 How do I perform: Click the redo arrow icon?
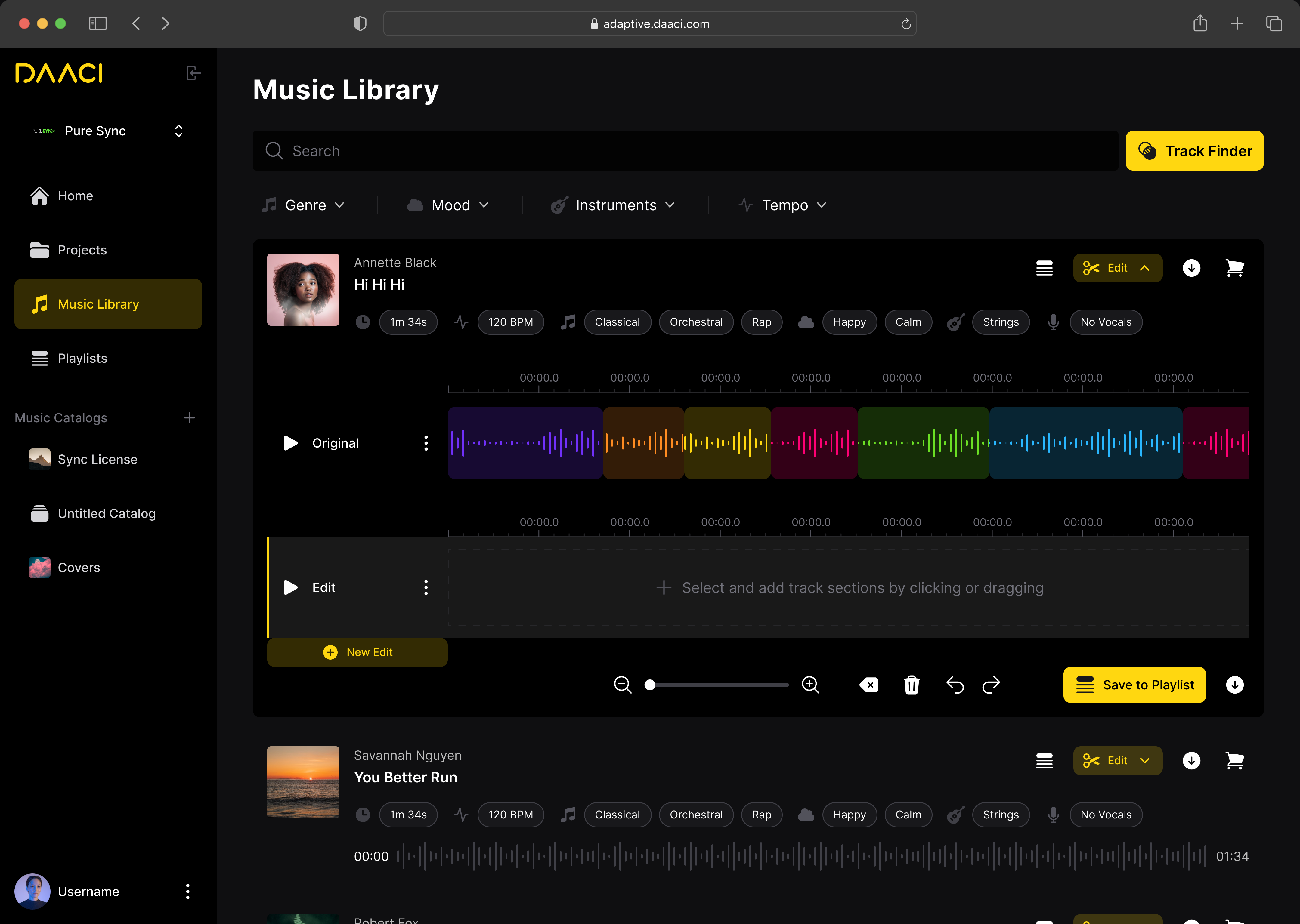(x=991, y=685)
